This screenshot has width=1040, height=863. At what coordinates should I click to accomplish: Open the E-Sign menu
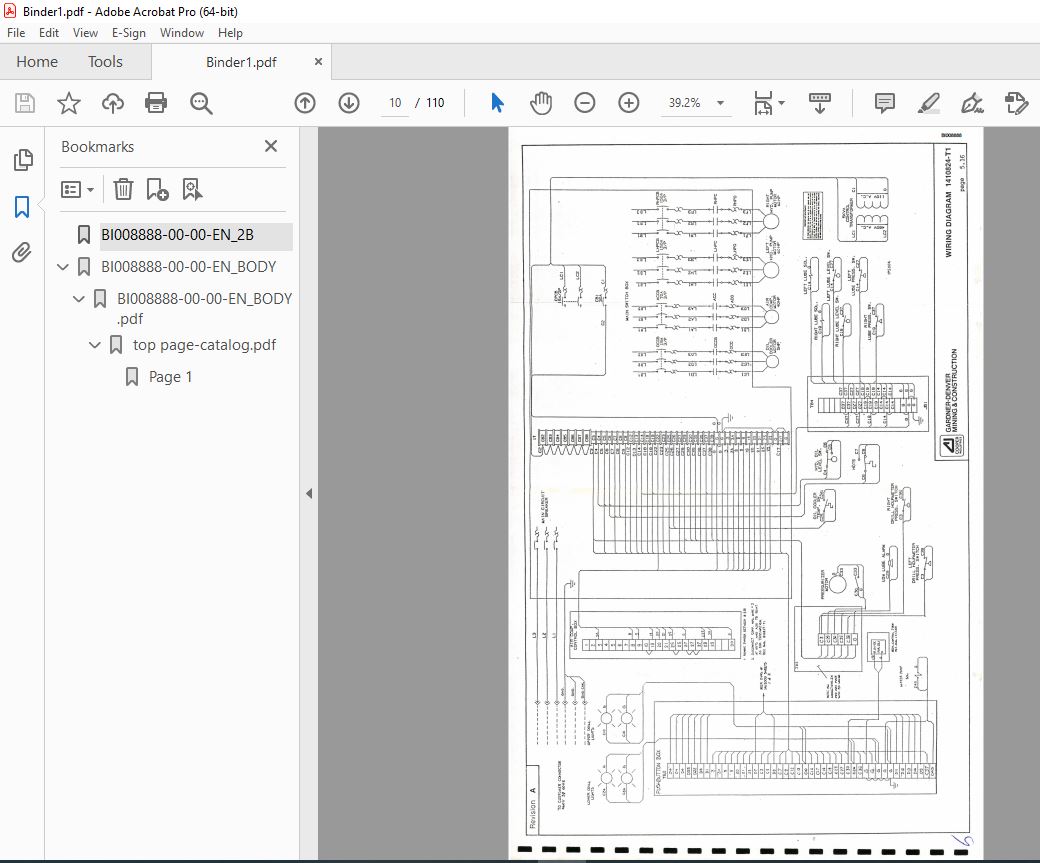tap(129, 33)
